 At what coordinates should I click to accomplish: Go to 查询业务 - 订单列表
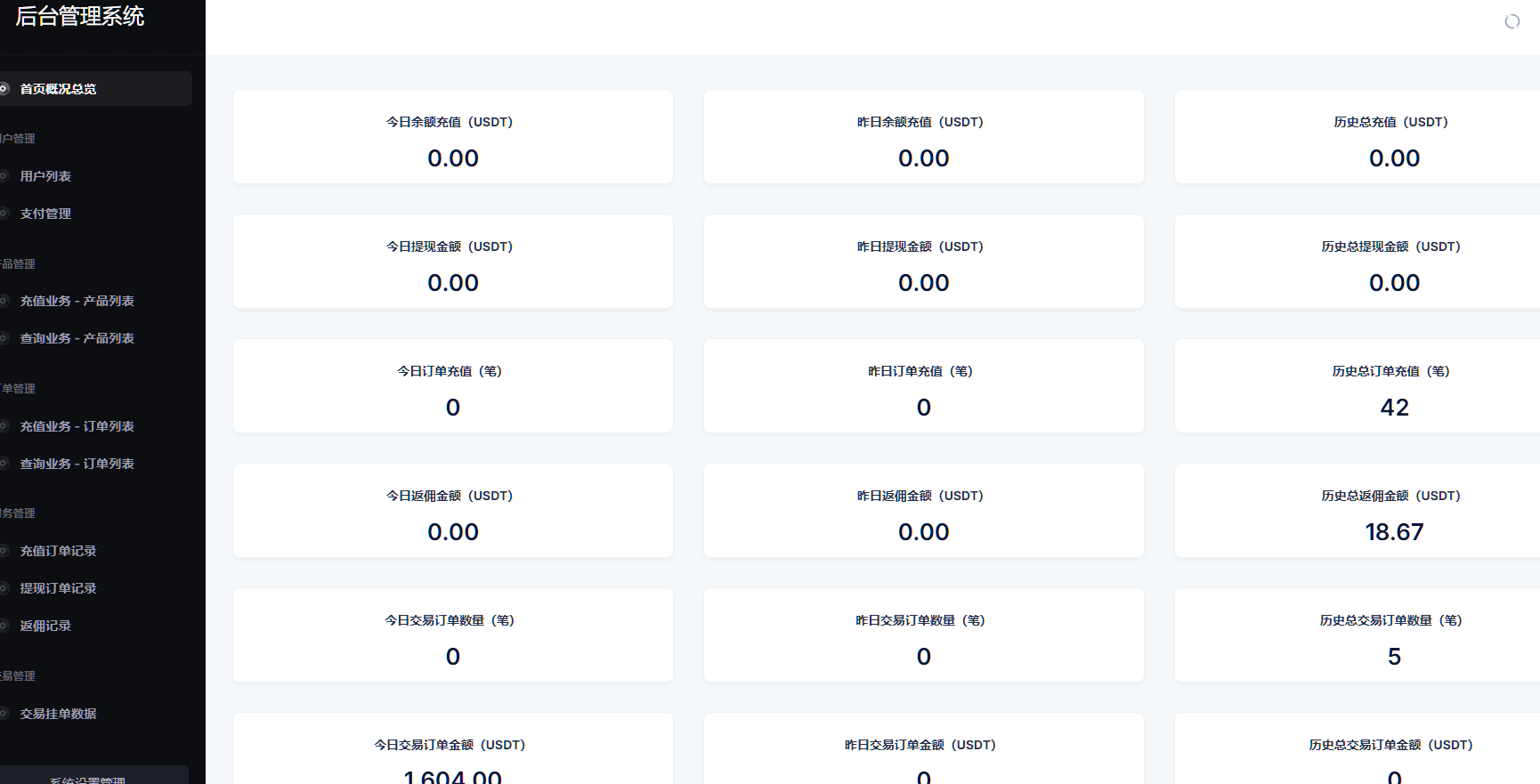click(x=77, y=464)
